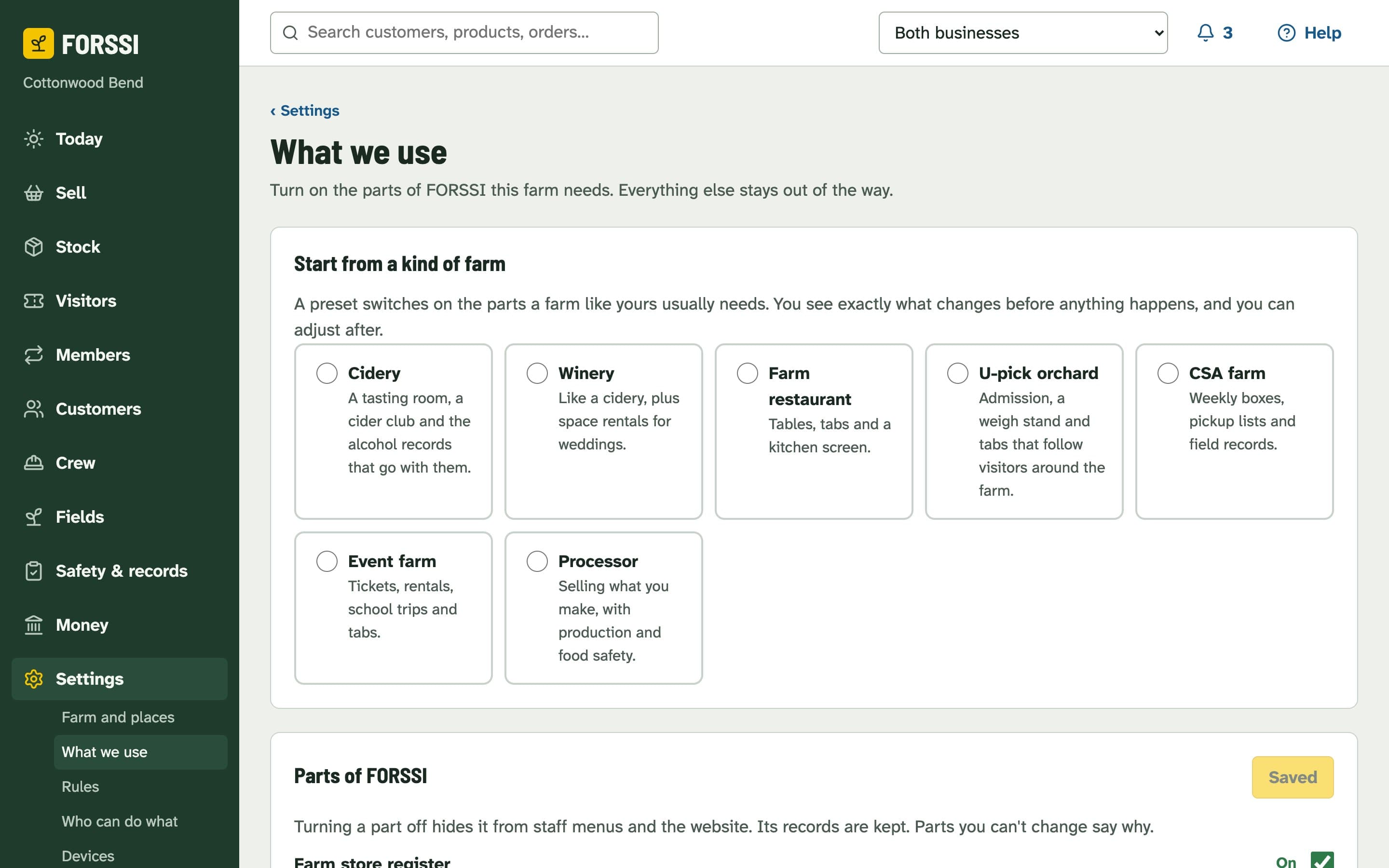Click the Safety & records clipboard icon
The width and height of the screenshot is (1389, 868).
coord(34,570)
